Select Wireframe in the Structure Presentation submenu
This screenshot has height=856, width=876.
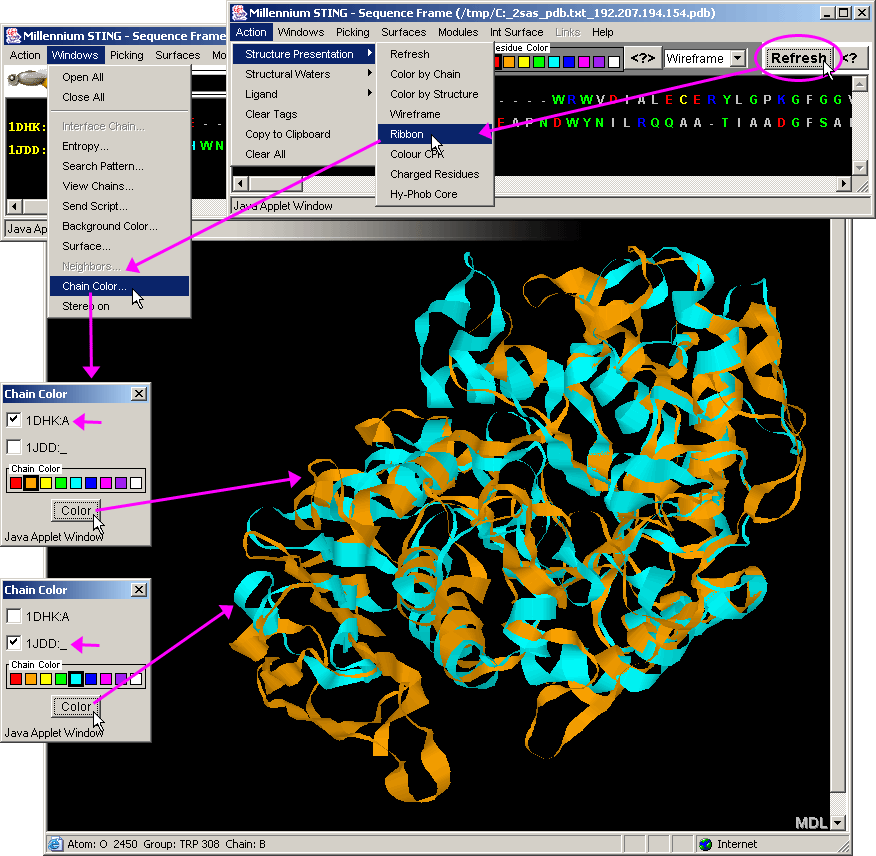pos(435,114)
